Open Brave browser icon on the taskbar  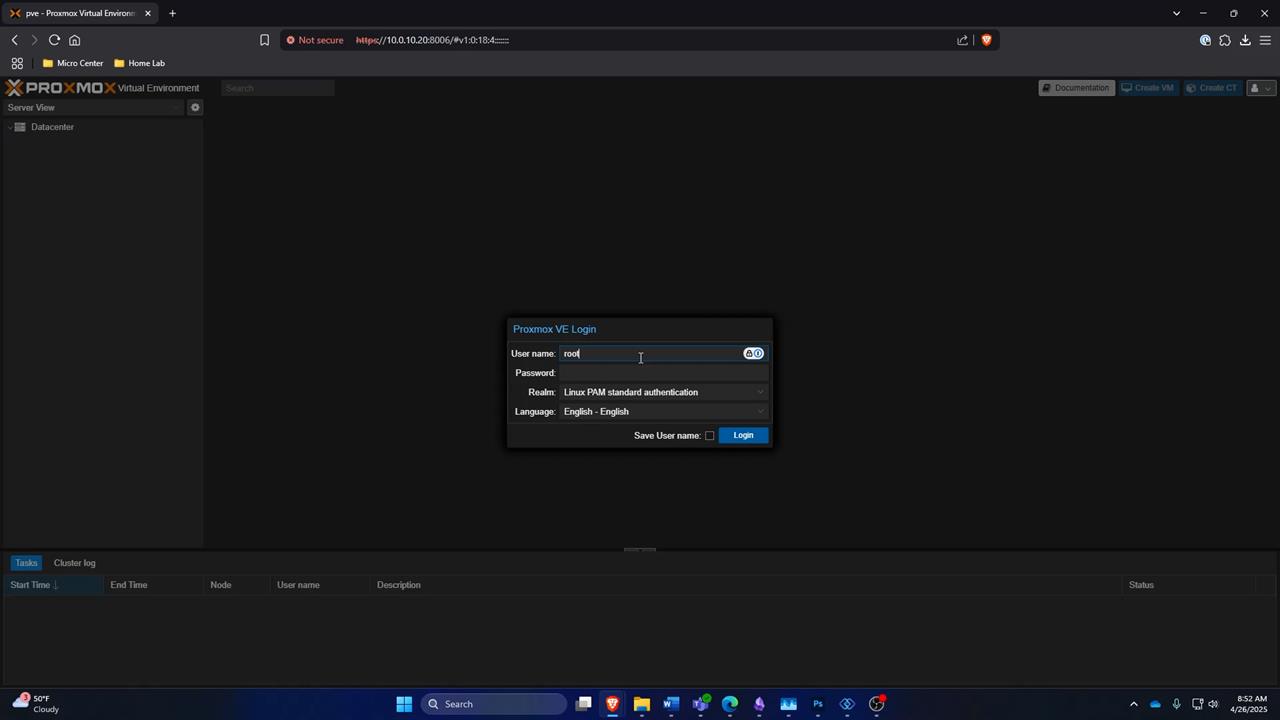[x=613, y=704]
